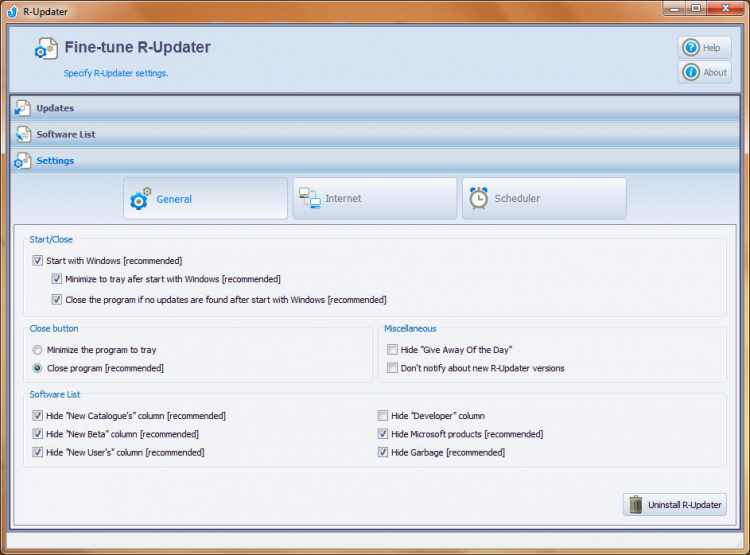Expand the Updates section bar

(375, 108)
